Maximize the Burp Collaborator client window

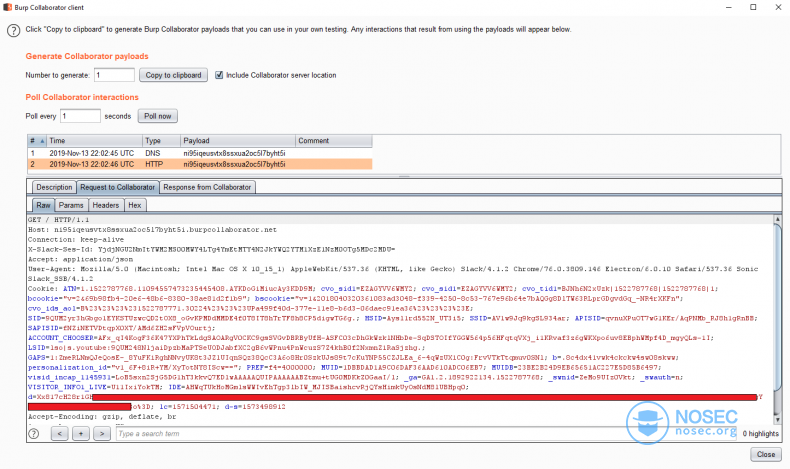[753, 7]
